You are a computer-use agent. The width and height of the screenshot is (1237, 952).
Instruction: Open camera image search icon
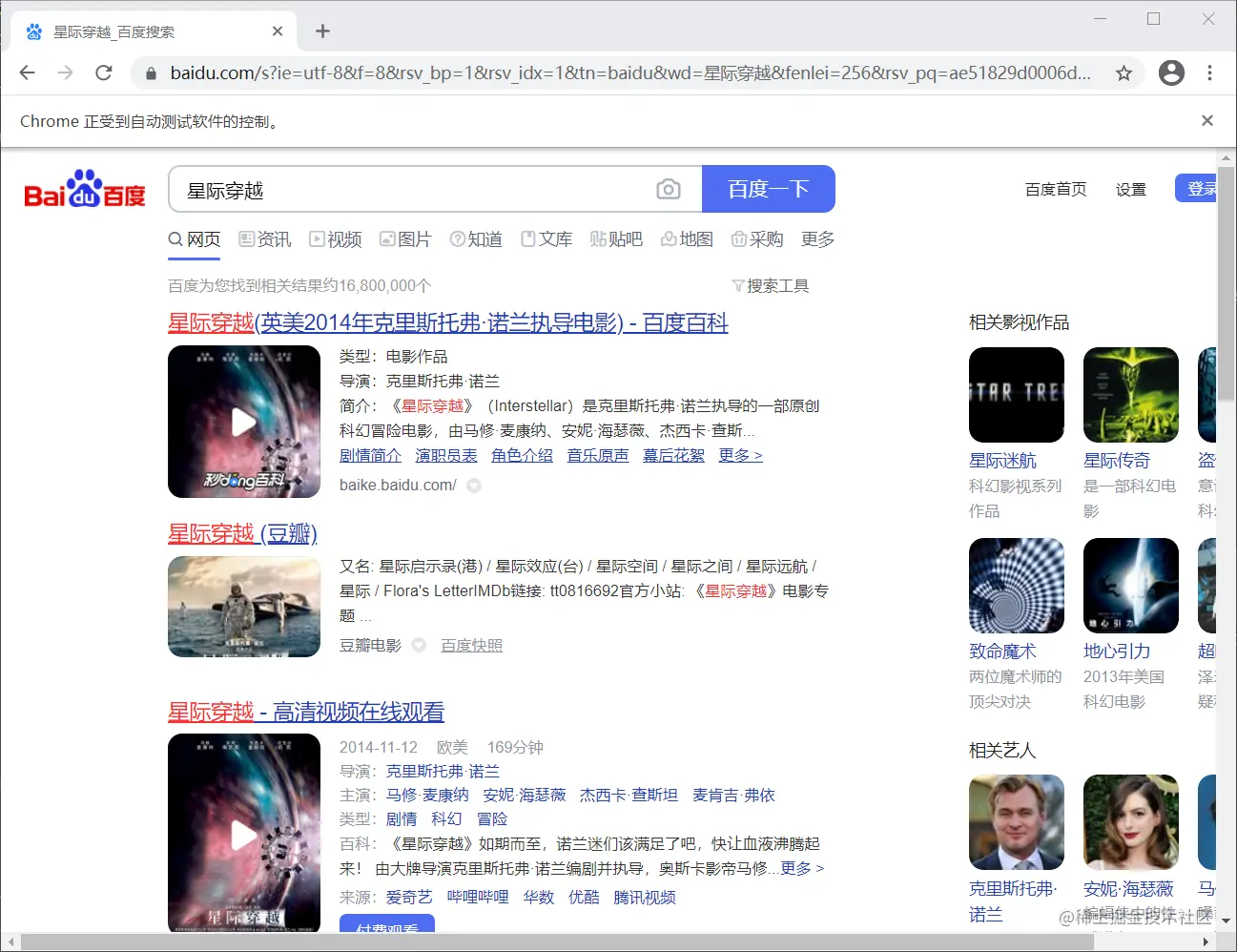669,189
